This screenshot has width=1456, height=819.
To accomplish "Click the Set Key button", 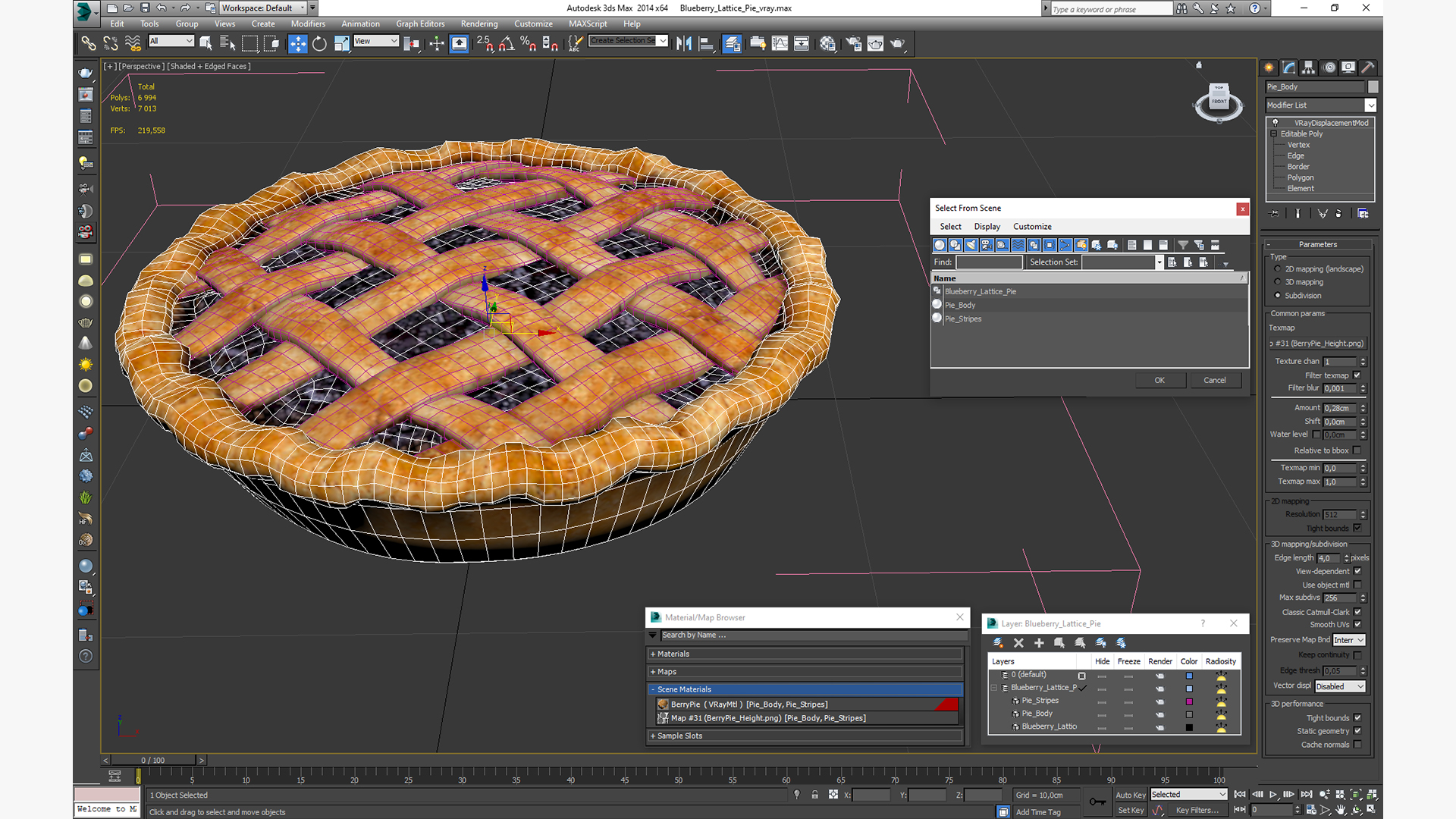I will pos(1130,810).
